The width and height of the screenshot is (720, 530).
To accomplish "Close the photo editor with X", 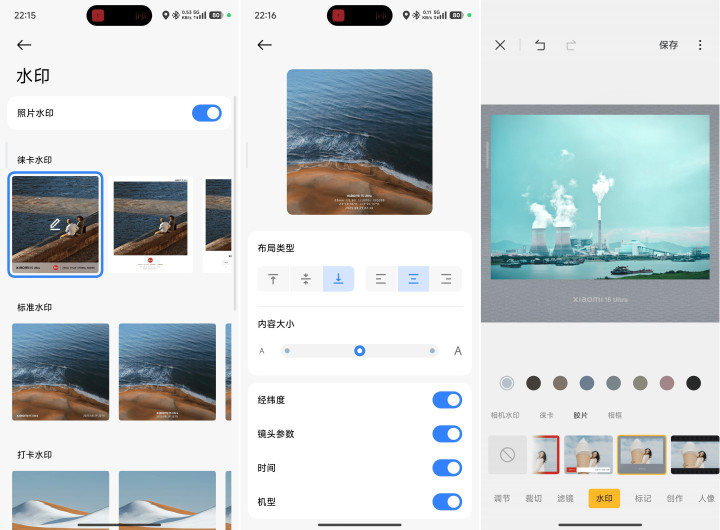I will click(500, 45).
